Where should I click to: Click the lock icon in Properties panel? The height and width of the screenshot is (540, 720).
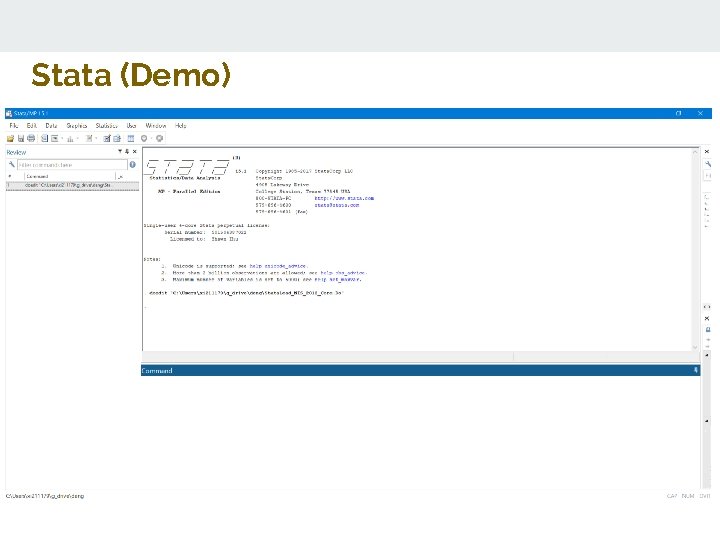708,330
